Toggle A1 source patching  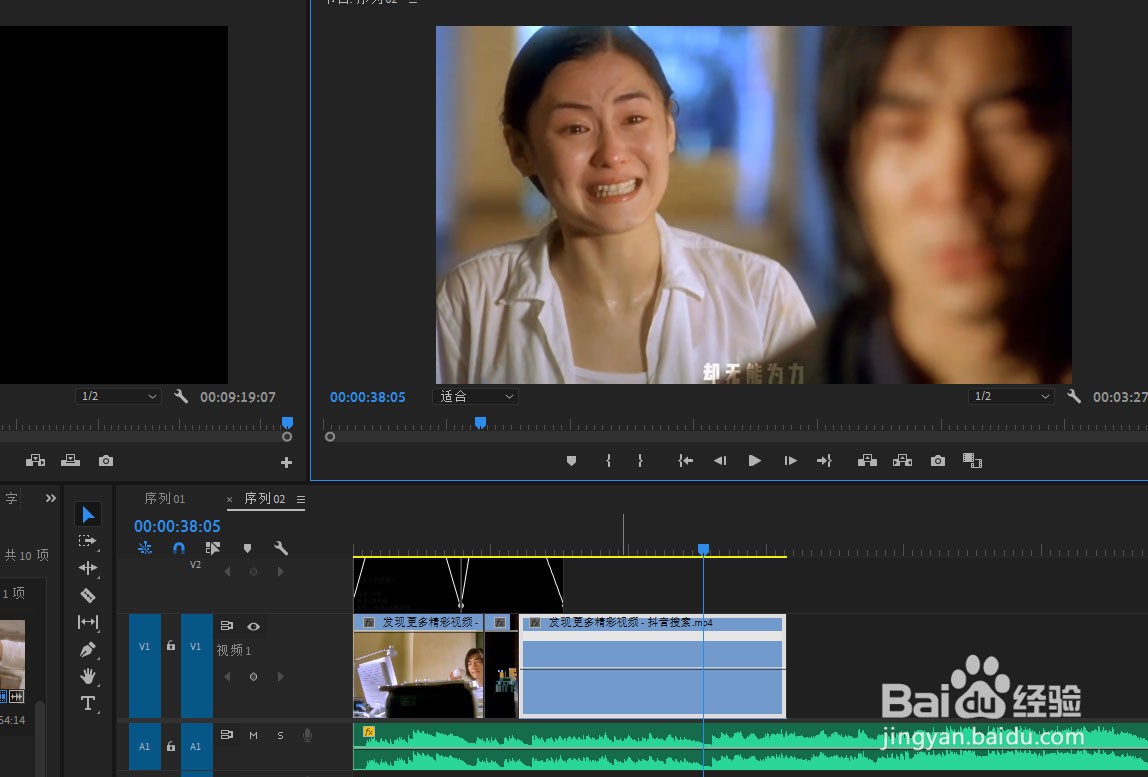point(144,747)
